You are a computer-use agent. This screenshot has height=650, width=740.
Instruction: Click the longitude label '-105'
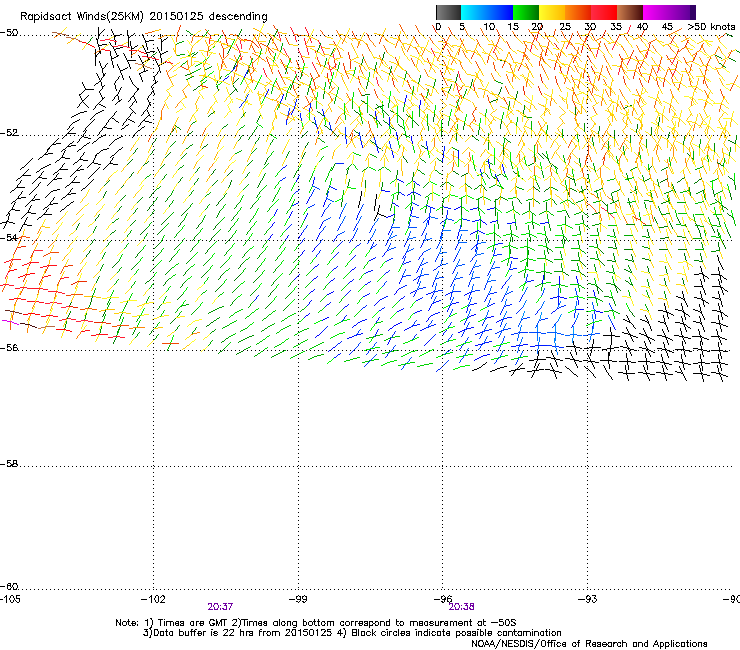(10, 599)
